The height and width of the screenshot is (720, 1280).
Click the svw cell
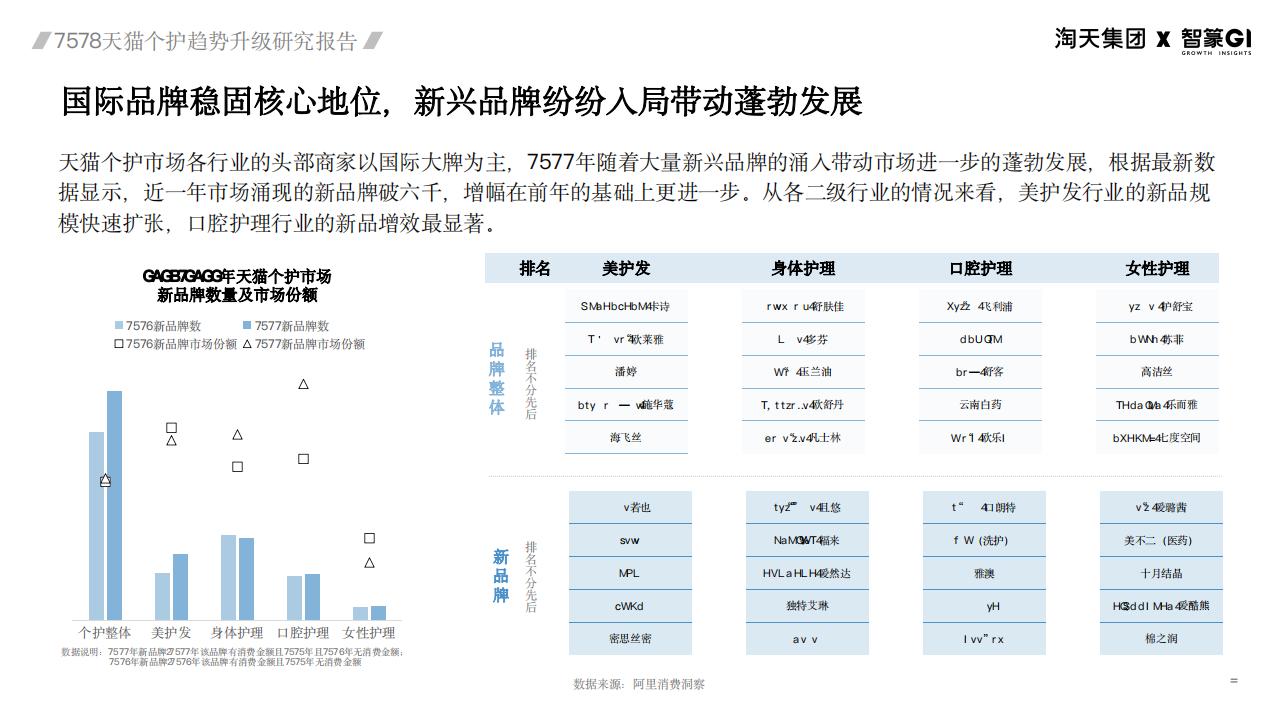click(630, 540)
